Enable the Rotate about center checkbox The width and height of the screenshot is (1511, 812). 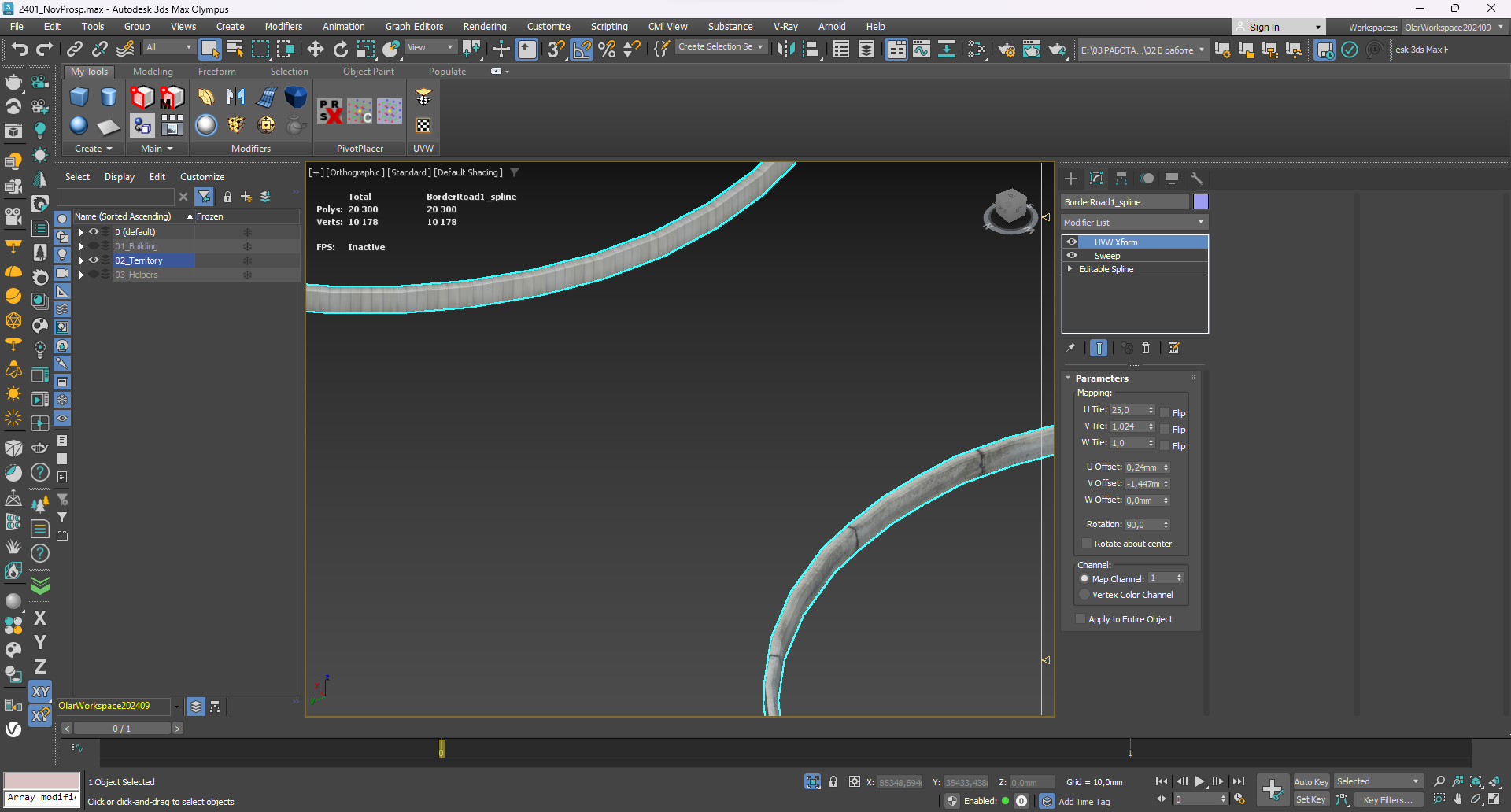[x=1087, y=543]
